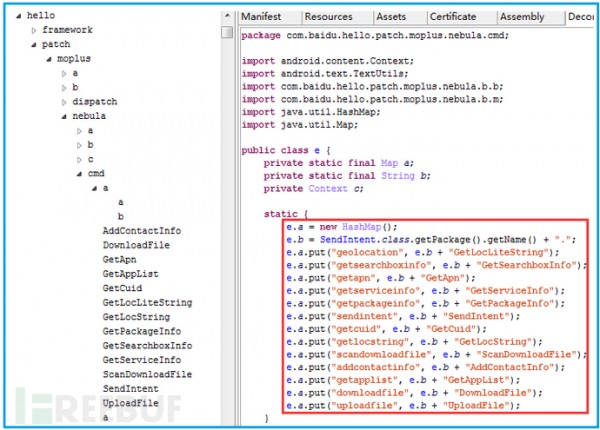Screen dimensions: 600x430
Task: Collapse the patch folder arrow
Action: click(x=34, y=45)
